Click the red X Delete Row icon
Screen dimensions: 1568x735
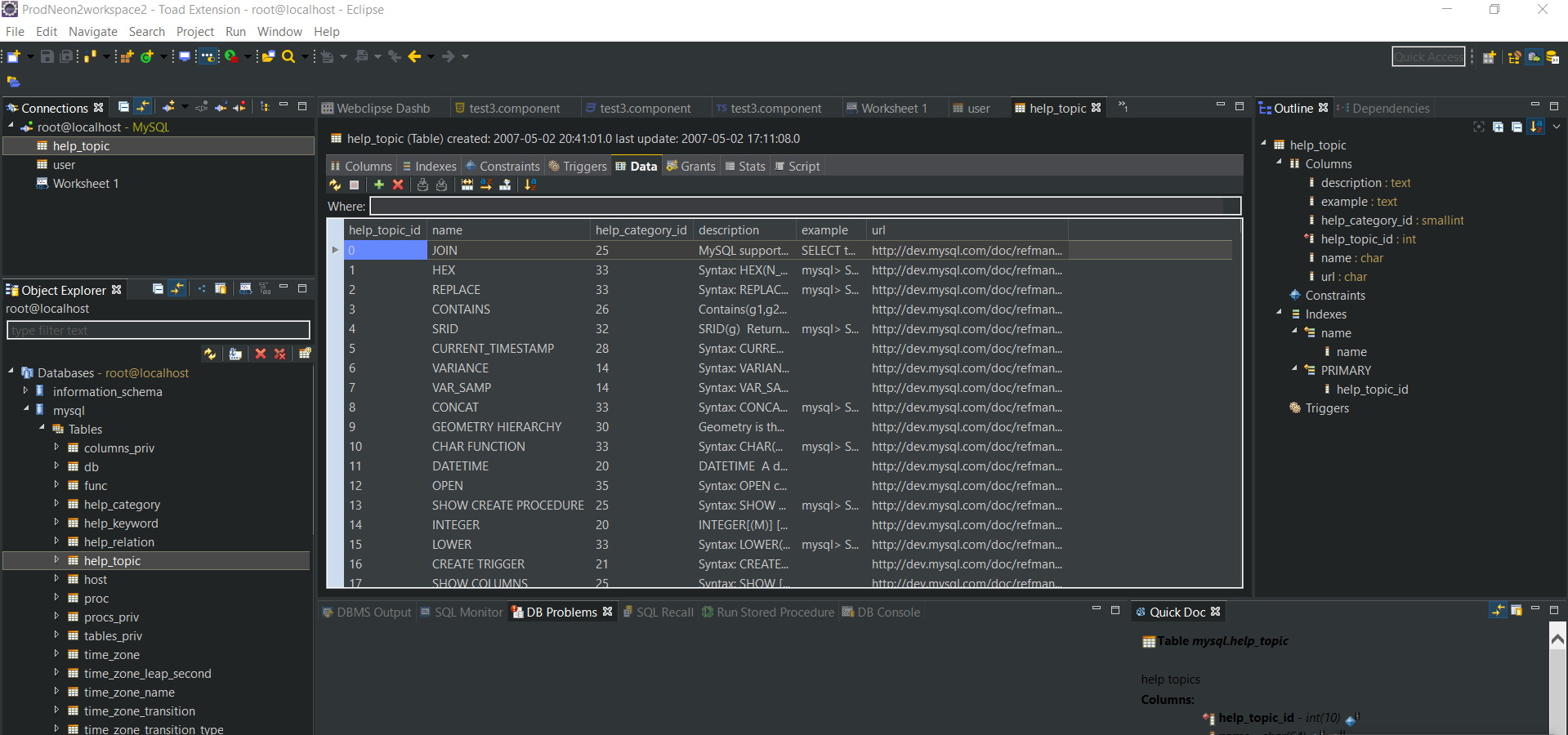398,185
